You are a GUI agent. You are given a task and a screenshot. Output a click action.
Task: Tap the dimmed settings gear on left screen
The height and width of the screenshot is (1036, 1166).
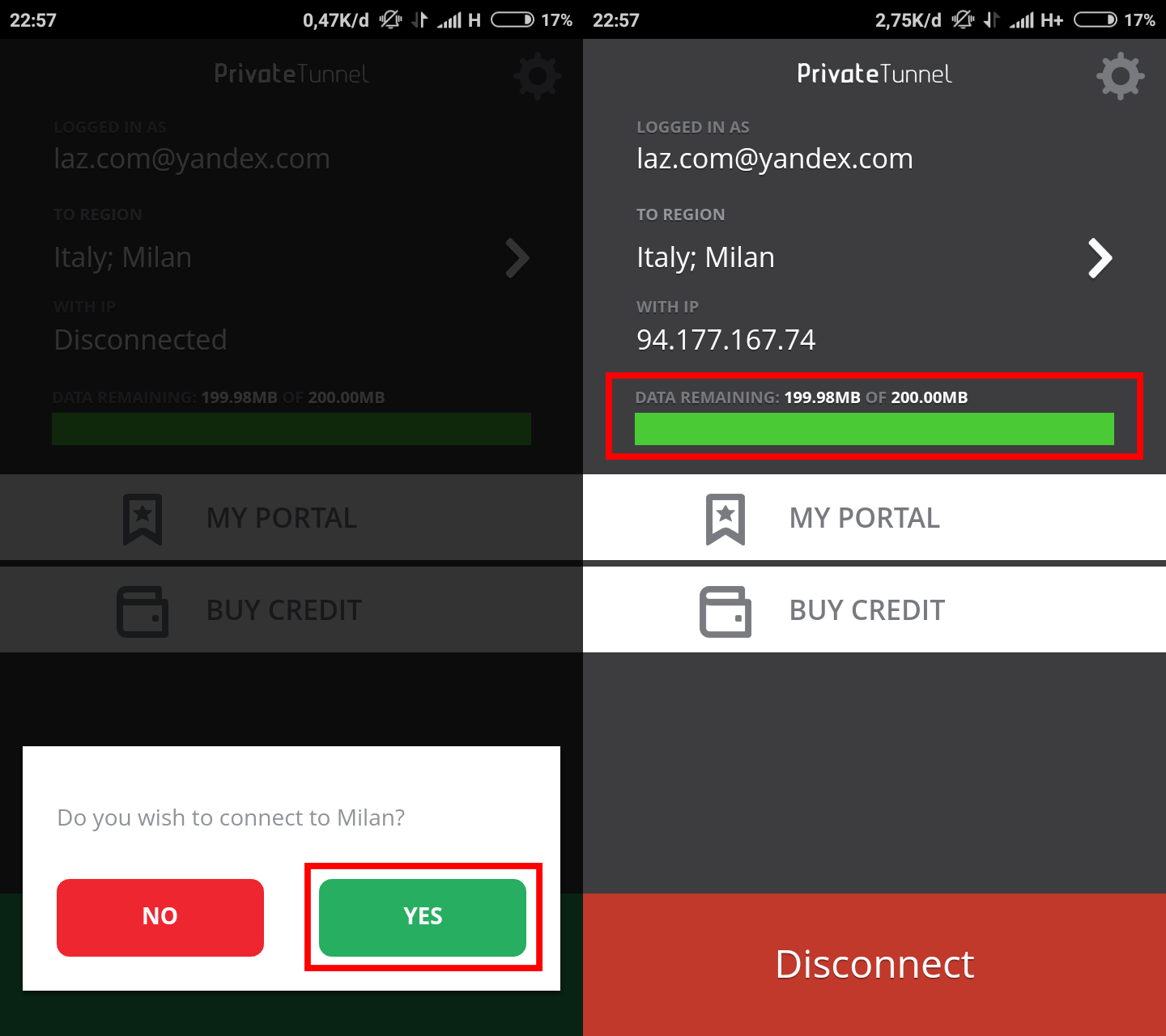[x=538, y=76]
